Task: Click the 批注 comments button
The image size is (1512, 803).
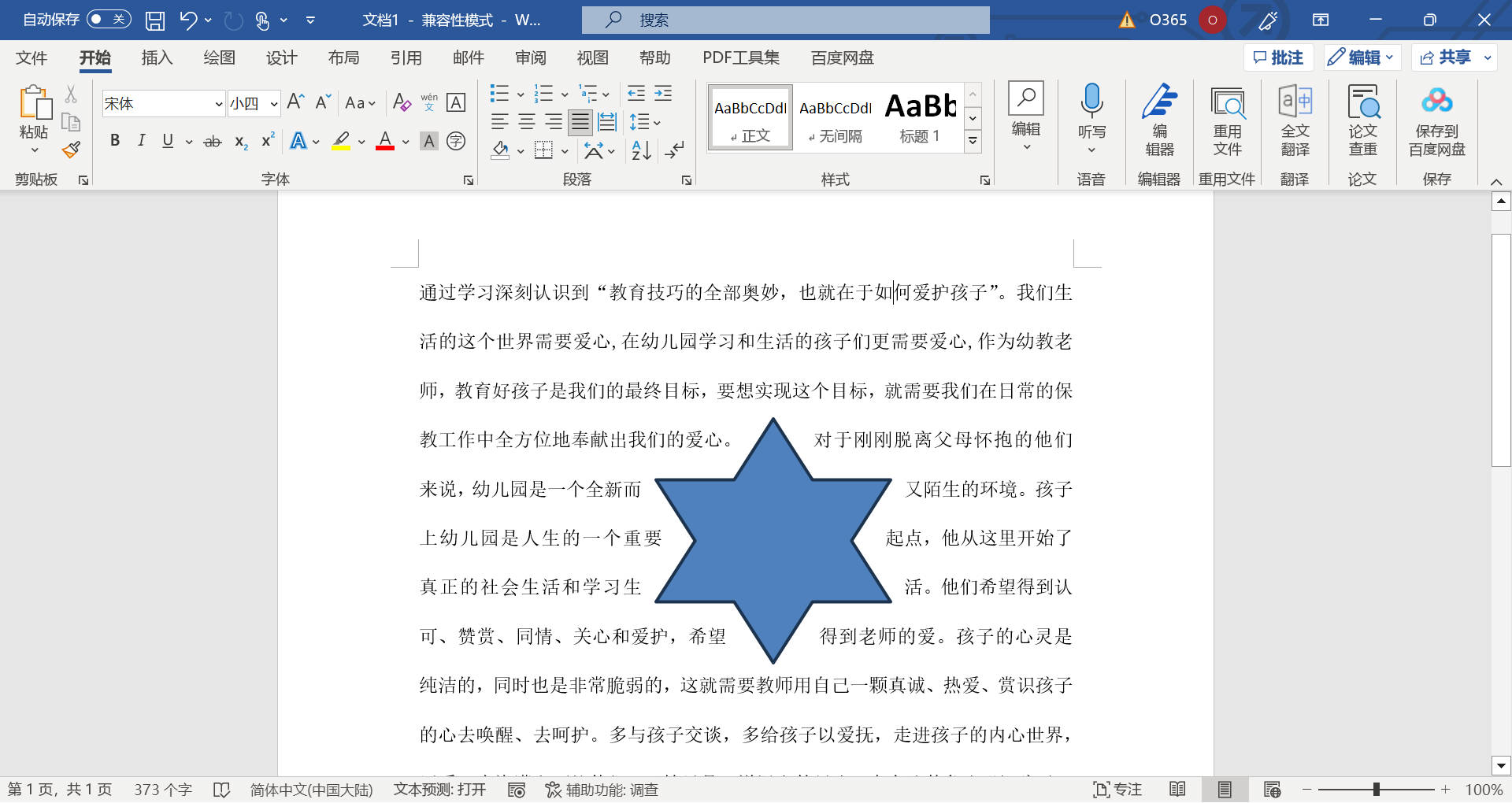Action: coord(1279,57)
